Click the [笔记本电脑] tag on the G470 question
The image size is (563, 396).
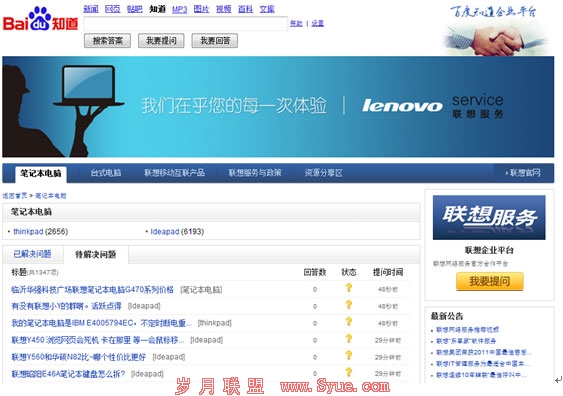(201, 289)
